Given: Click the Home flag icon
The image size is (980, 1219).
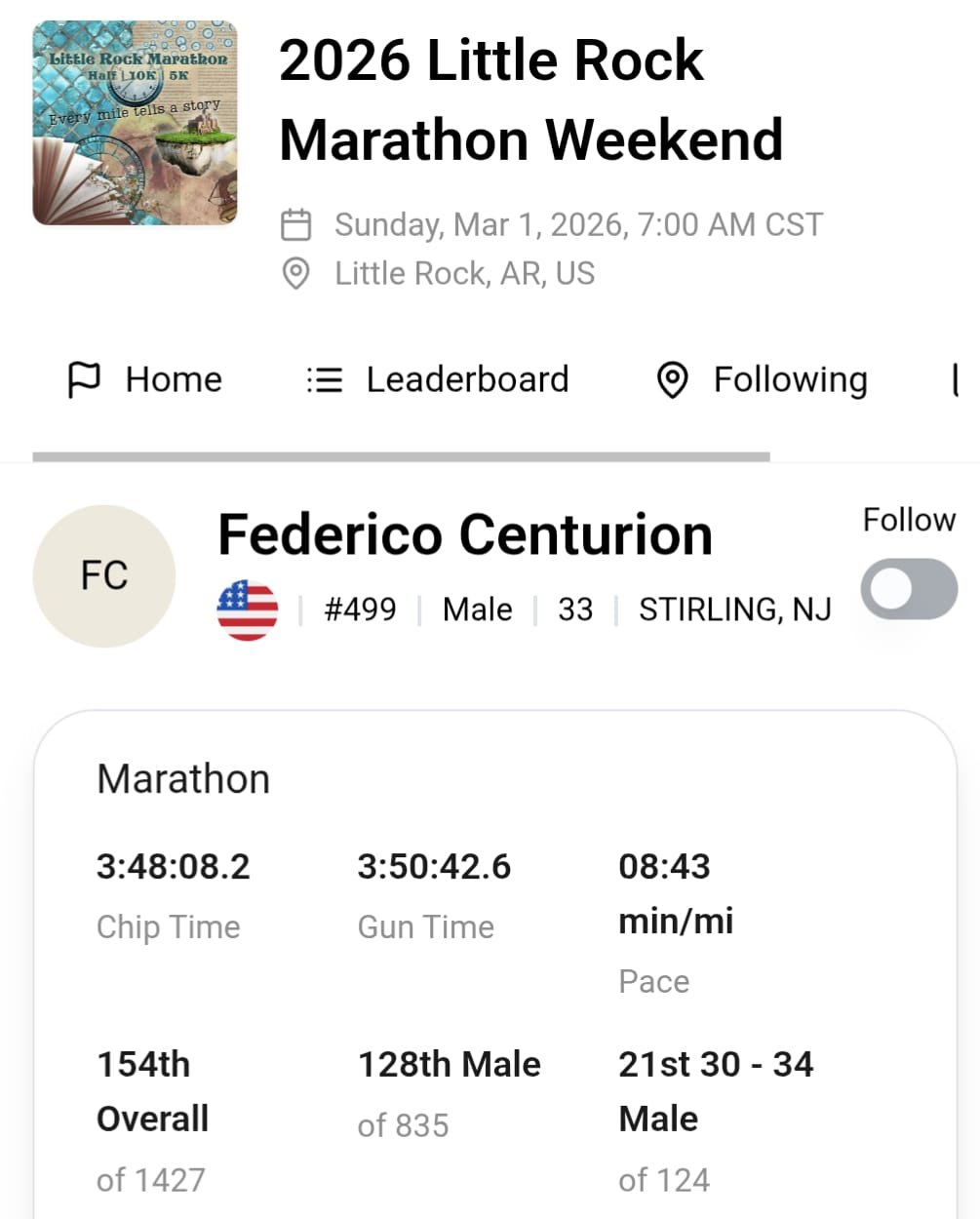Looking at the screenshot, I should (84, 379).
